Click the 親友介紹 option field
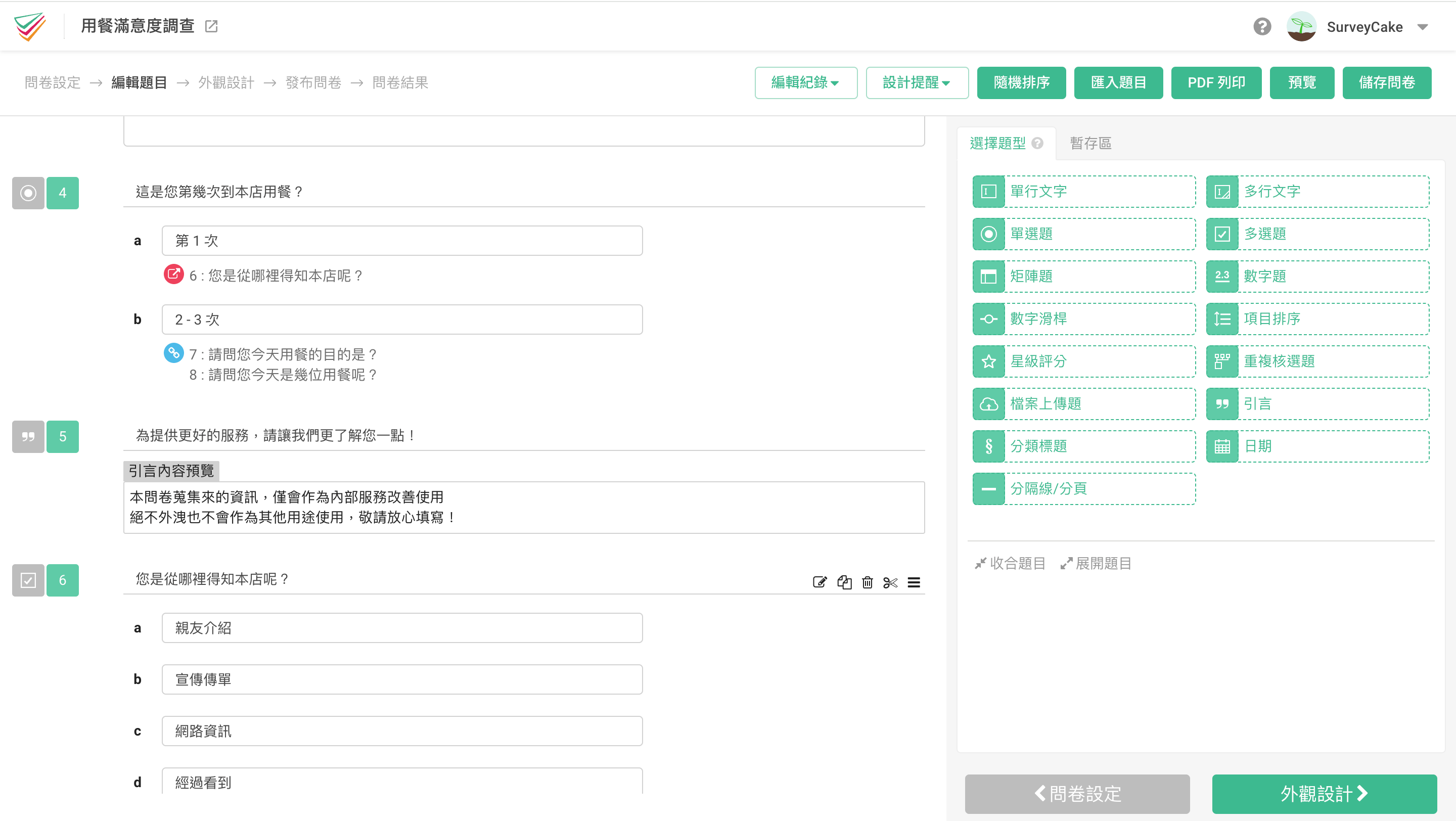Image resolution: width=1456 pixels, height=821 pixels. [x=402, y=628]
